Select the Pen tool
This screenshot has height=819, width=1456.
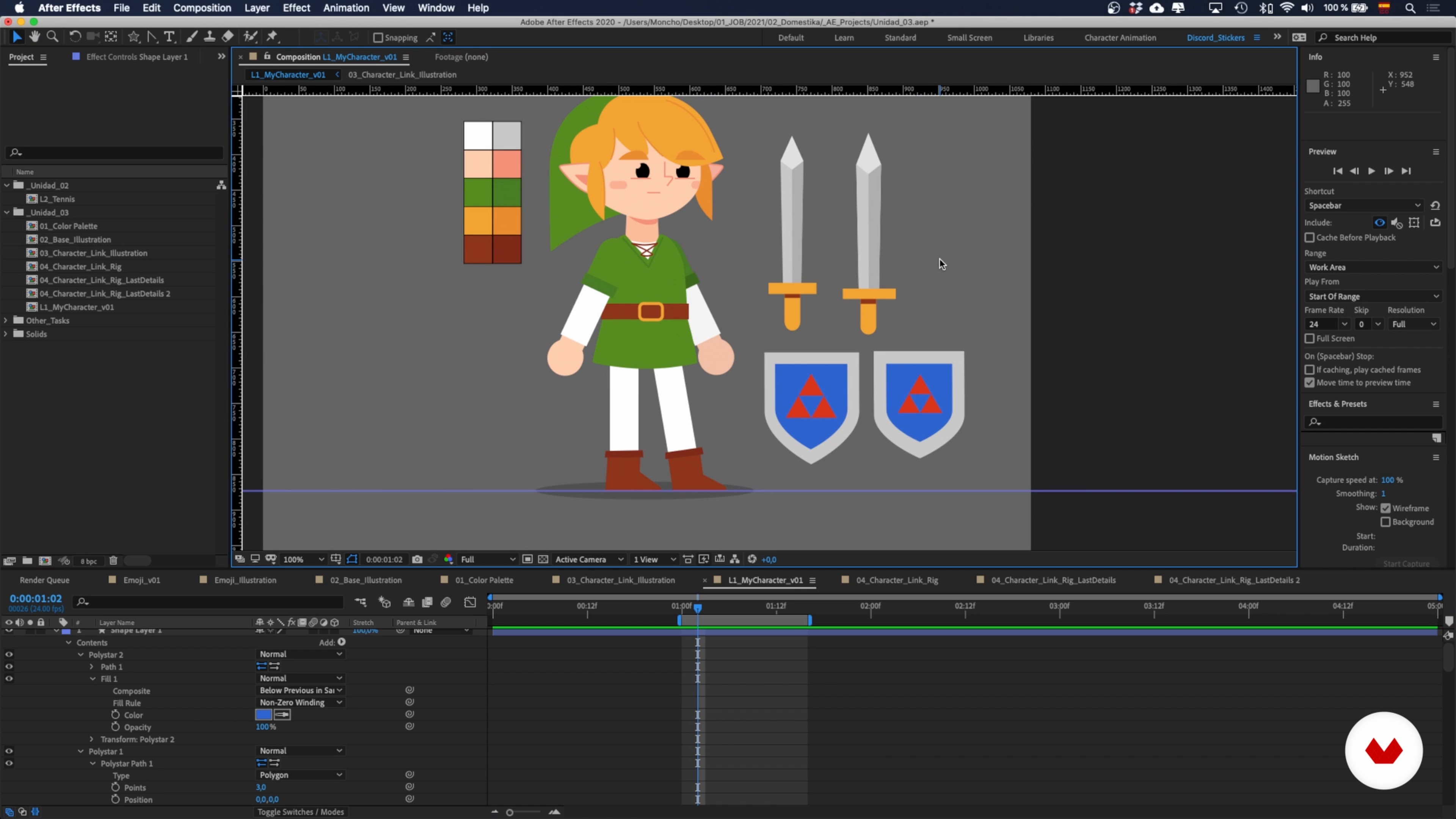[x=152, y=37]
